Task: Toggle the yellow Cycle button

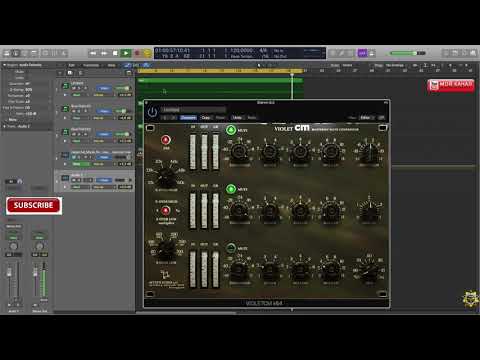Action: [x=147, y=53]
